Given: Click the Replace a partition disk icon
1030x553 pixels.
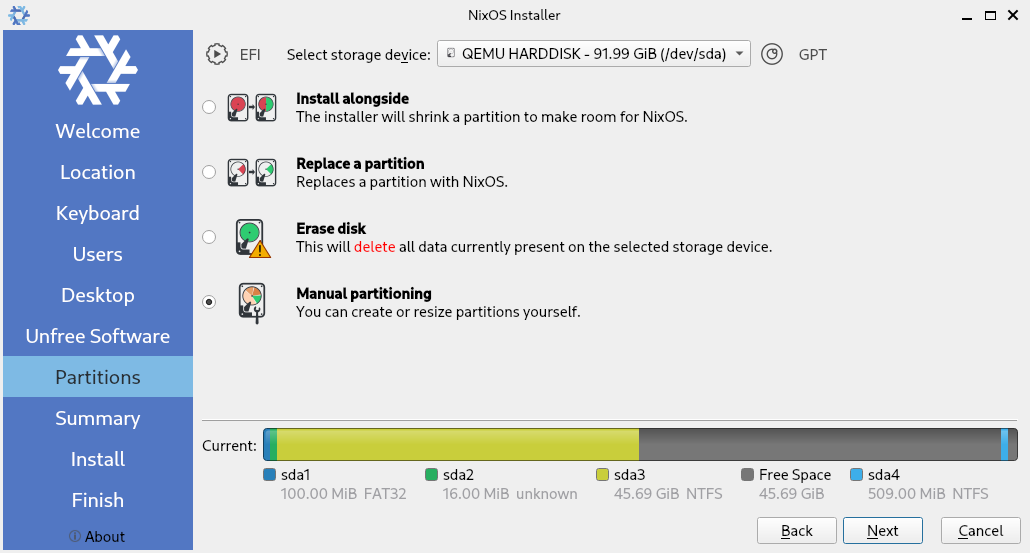Looking at the screenshot, I should click(x=251, y=172).
